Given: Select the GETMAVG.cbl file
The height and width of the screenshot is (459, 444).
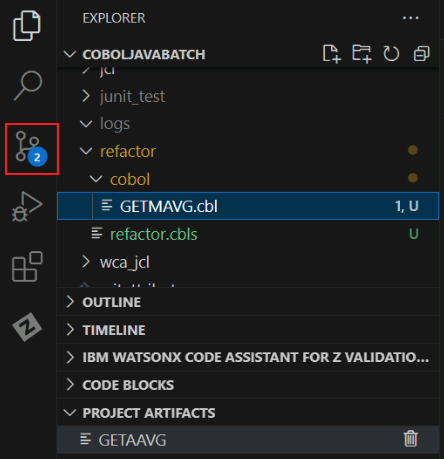Looking at the screenshot, I should [248, 206].
